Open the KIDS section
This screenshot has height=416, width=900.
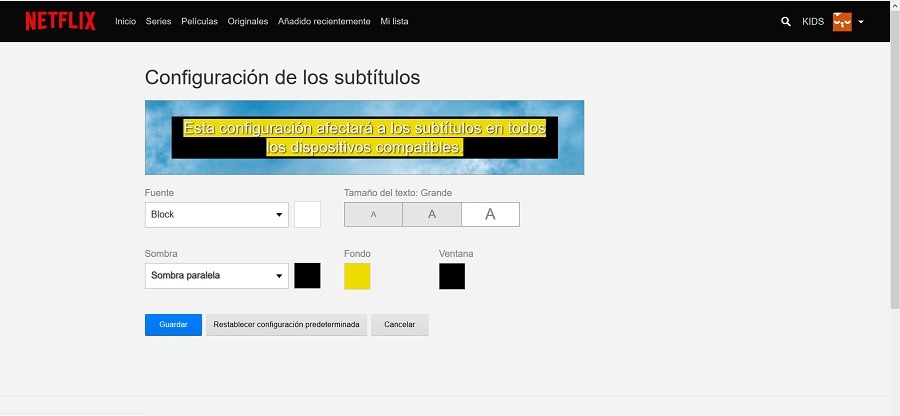pyautogui.click(x=813, y=22)
